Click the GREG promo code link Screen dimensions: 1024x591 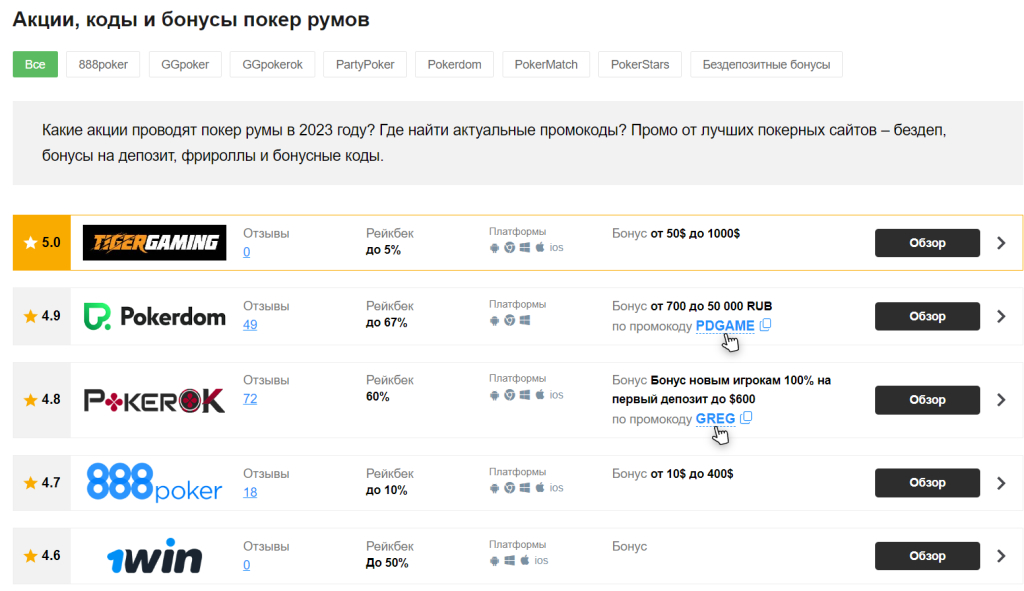715,418
